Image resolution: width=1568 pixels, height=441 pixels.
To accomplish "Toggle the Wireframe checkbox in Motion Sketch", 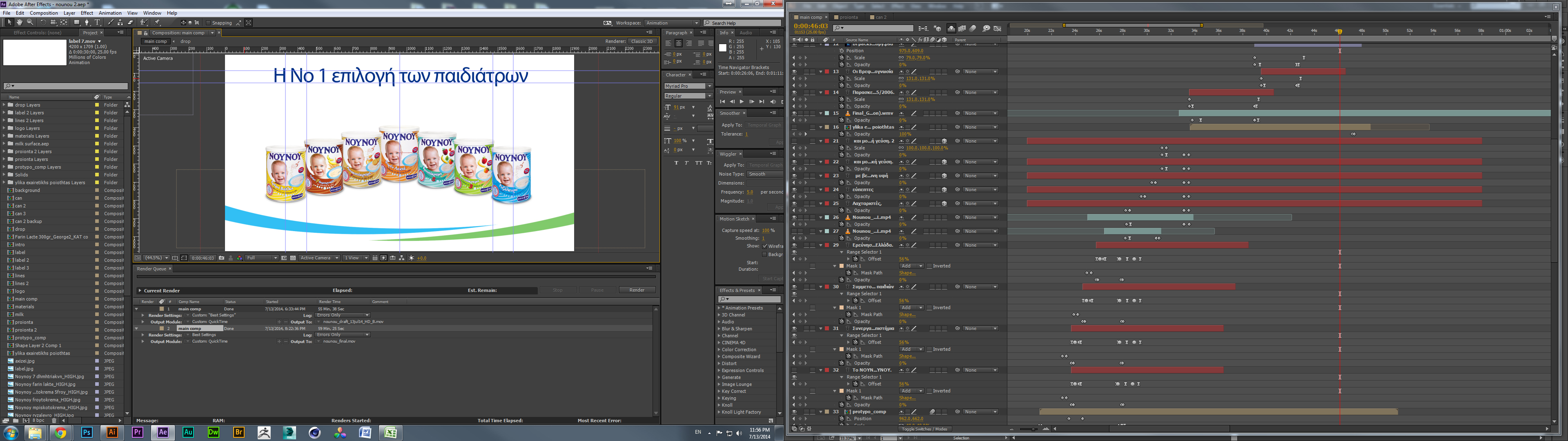I will click(764, 246).
